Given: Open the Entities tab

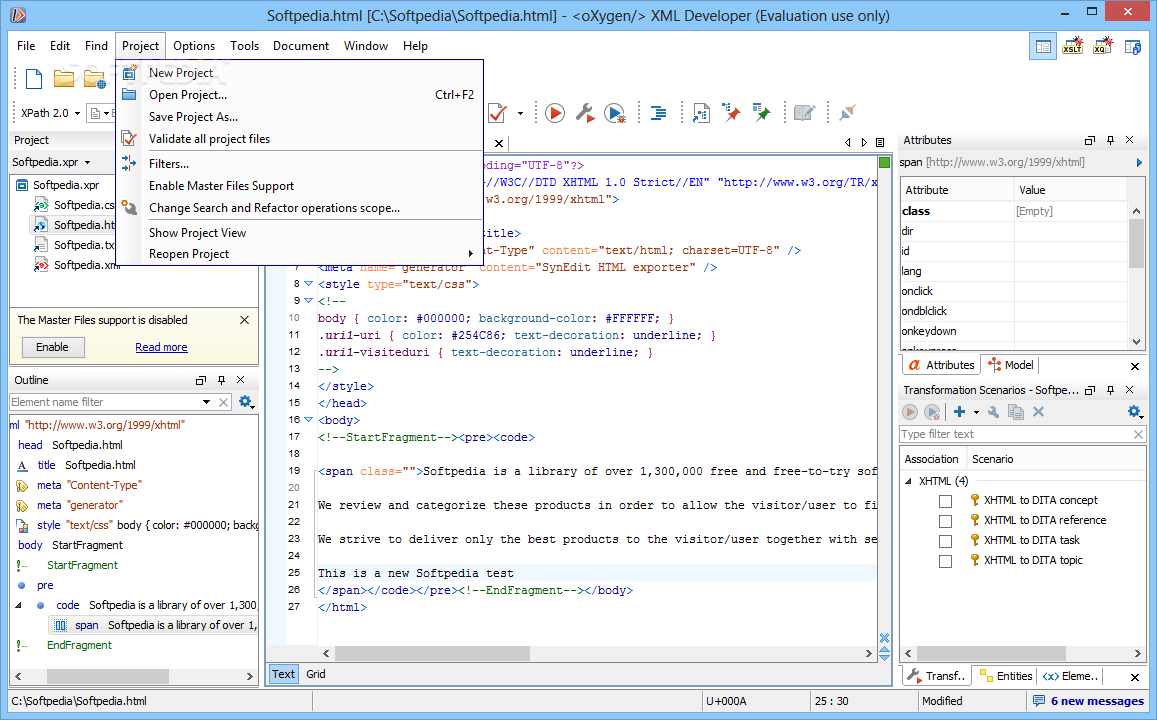Looking at the screenshot, I should [x=1006, y=676].
